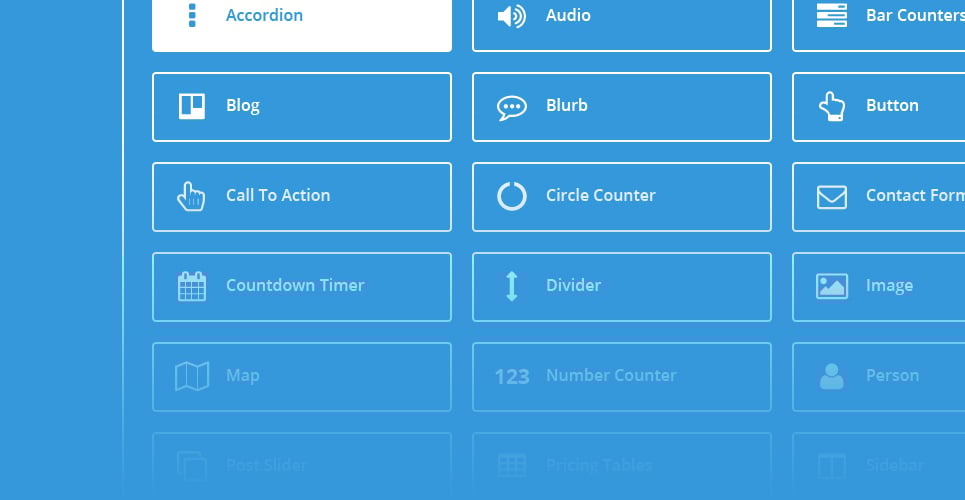The width and height of the screenshot is (965, 500).
Task: Insert the Contact Form module
Action: pyautogui.click(x=879, y=197)
